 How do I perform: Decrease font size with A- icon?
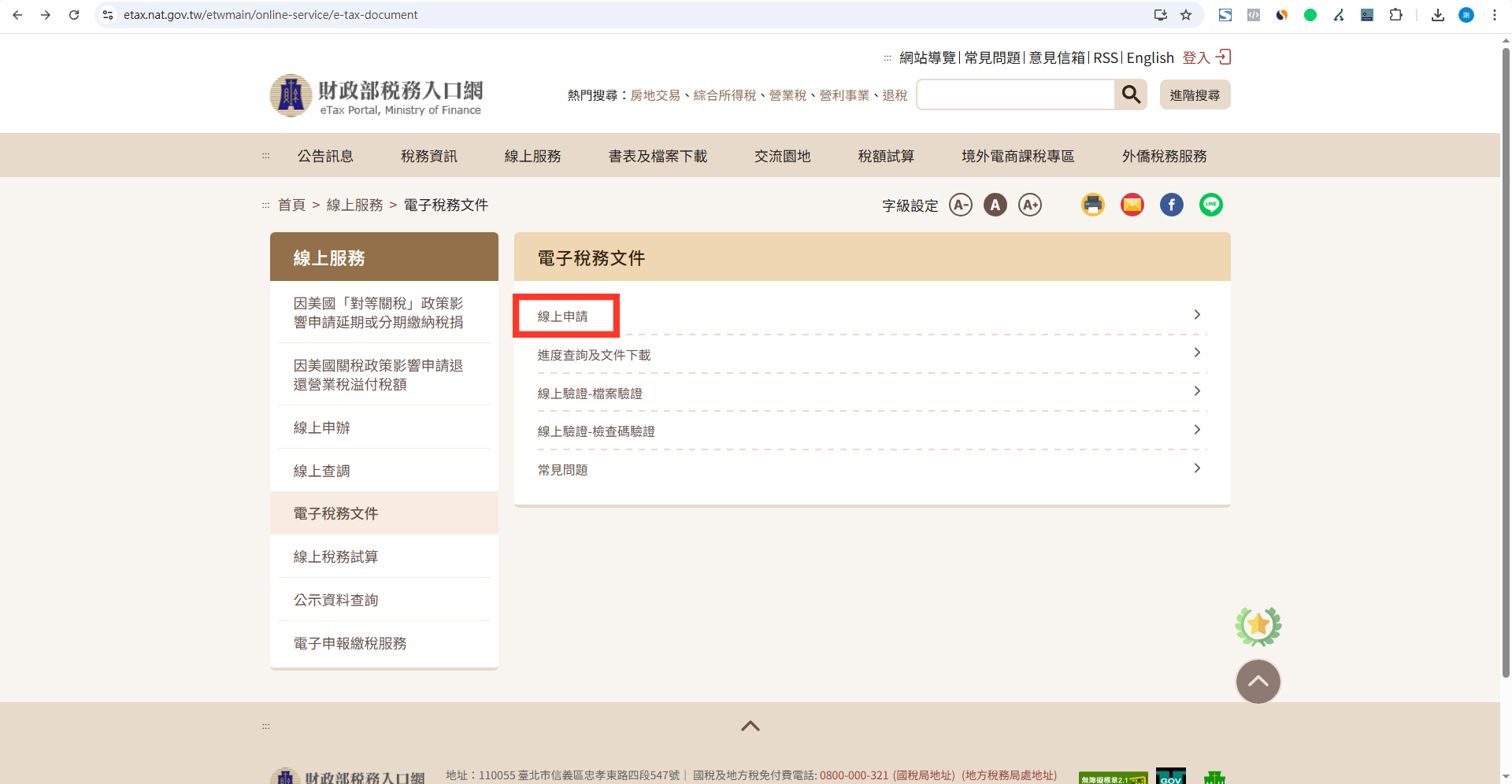[x=960, y=205]
